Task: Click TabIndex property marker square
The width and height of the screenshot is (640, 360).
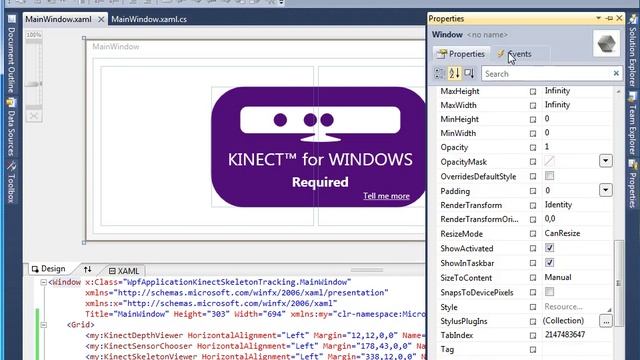Action: click(533, 336)
